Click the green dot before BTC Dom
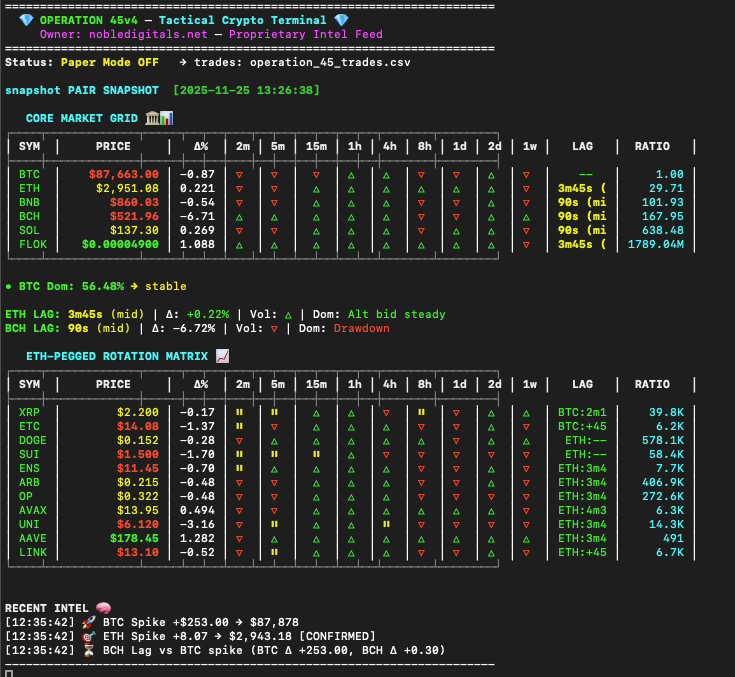This screenshot has width=735, height=677. tap(8, 286)
